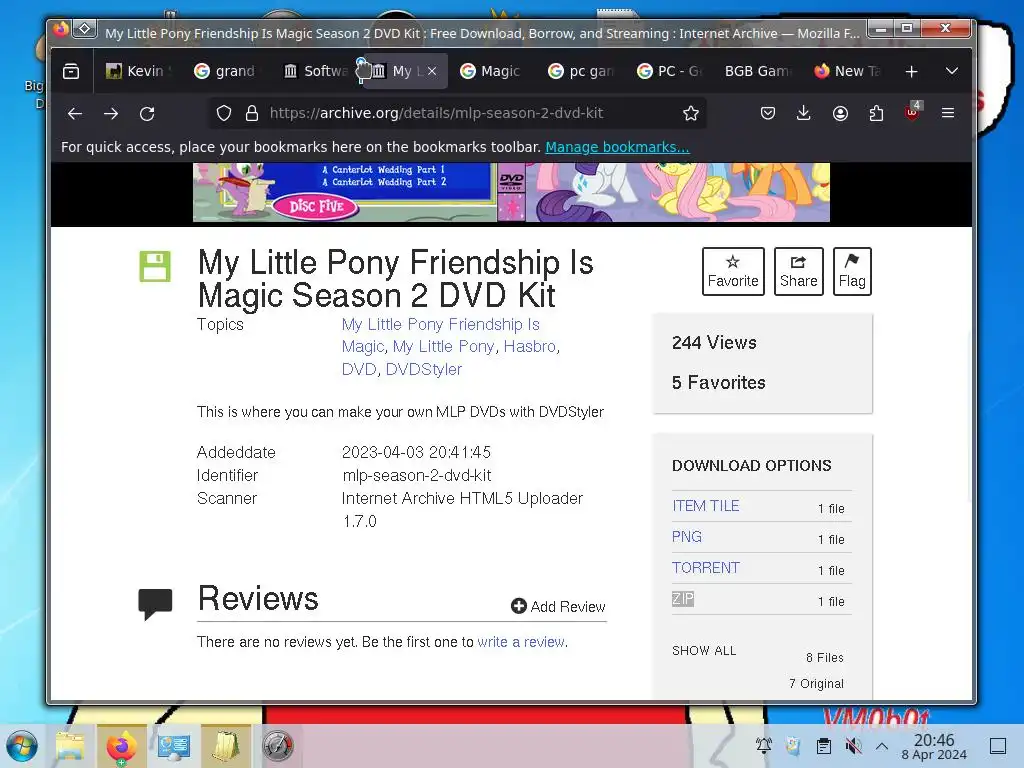This screenshot has width=1024, height=768.
Task: Expand the list all tabs chevron
Action: (952, 71)
